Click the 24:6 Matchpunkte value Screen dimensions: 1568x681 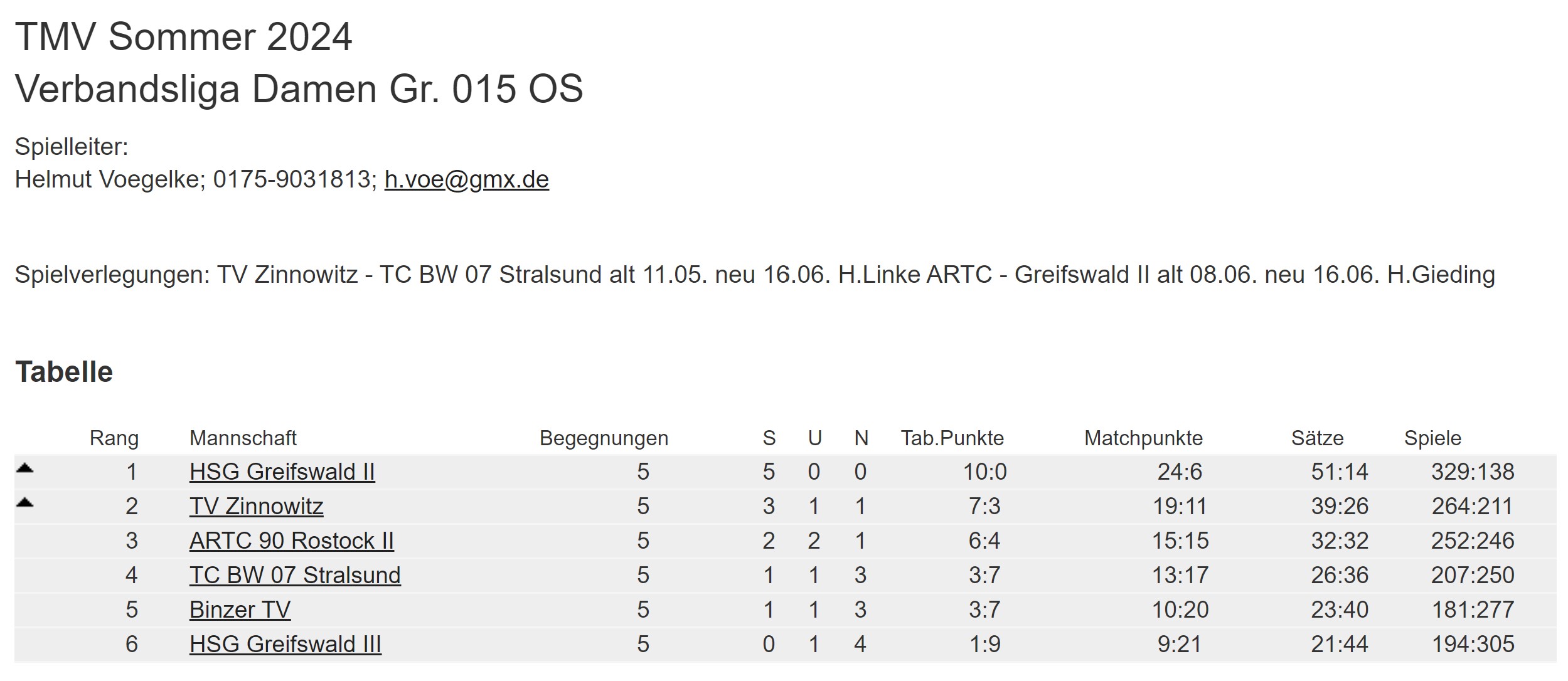tap(1180, 472)
